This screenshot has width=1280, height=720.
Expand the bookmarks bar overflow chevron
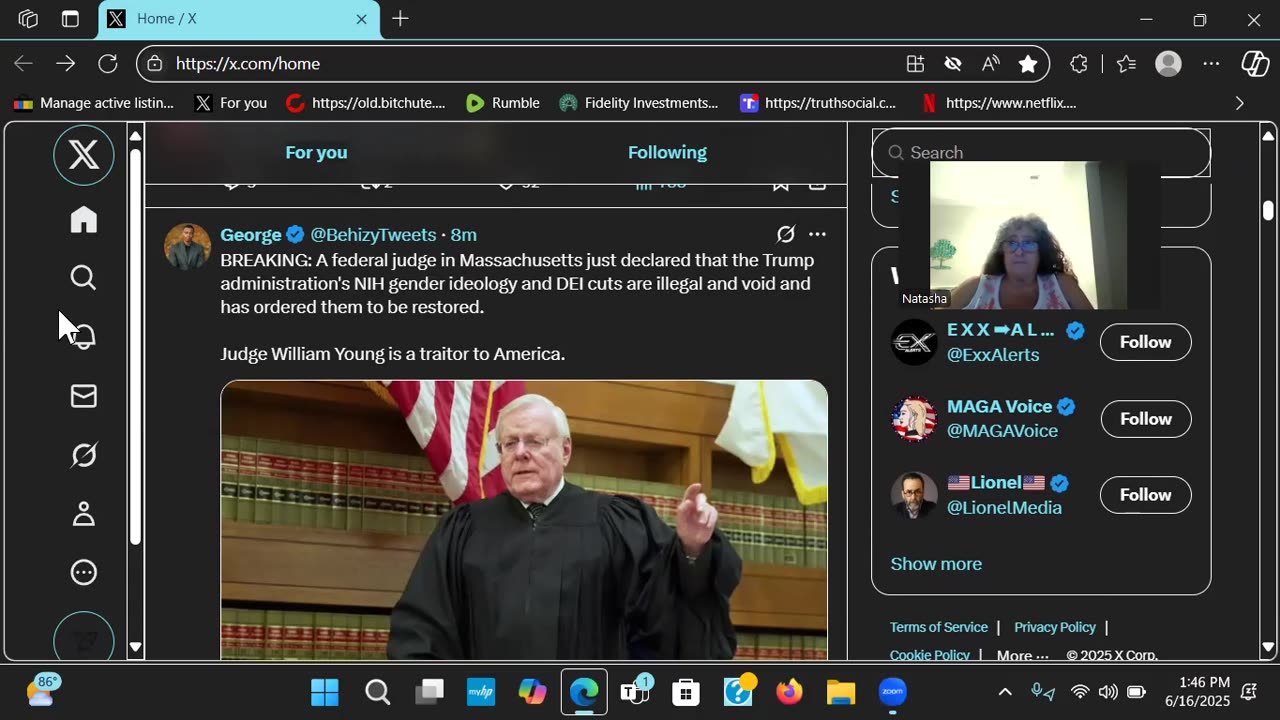1240,103
